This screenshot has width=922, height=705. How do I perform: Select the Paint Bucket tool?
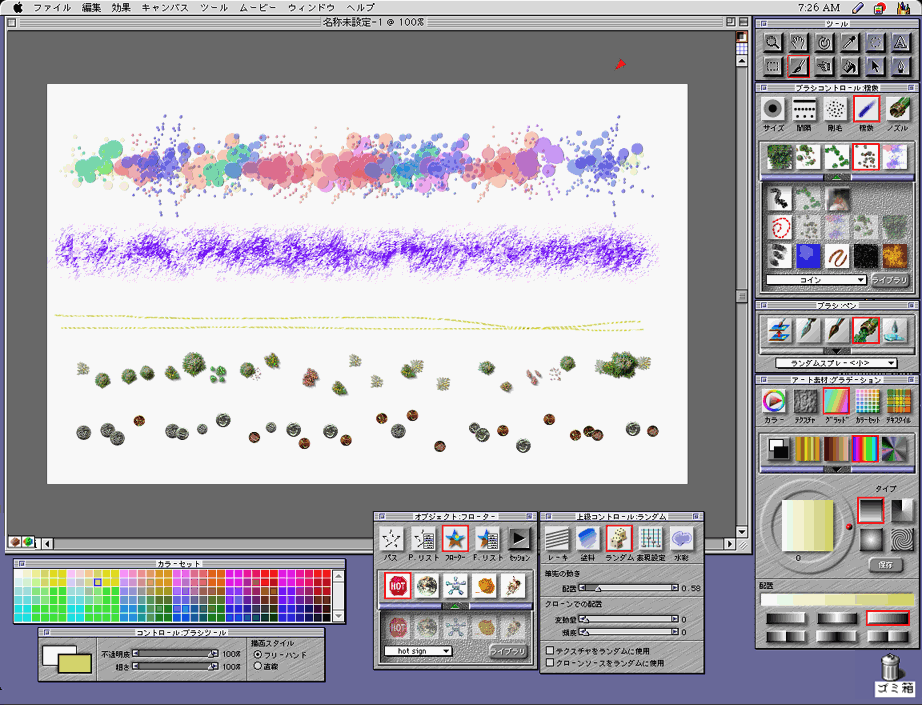(x=850, y=66)
